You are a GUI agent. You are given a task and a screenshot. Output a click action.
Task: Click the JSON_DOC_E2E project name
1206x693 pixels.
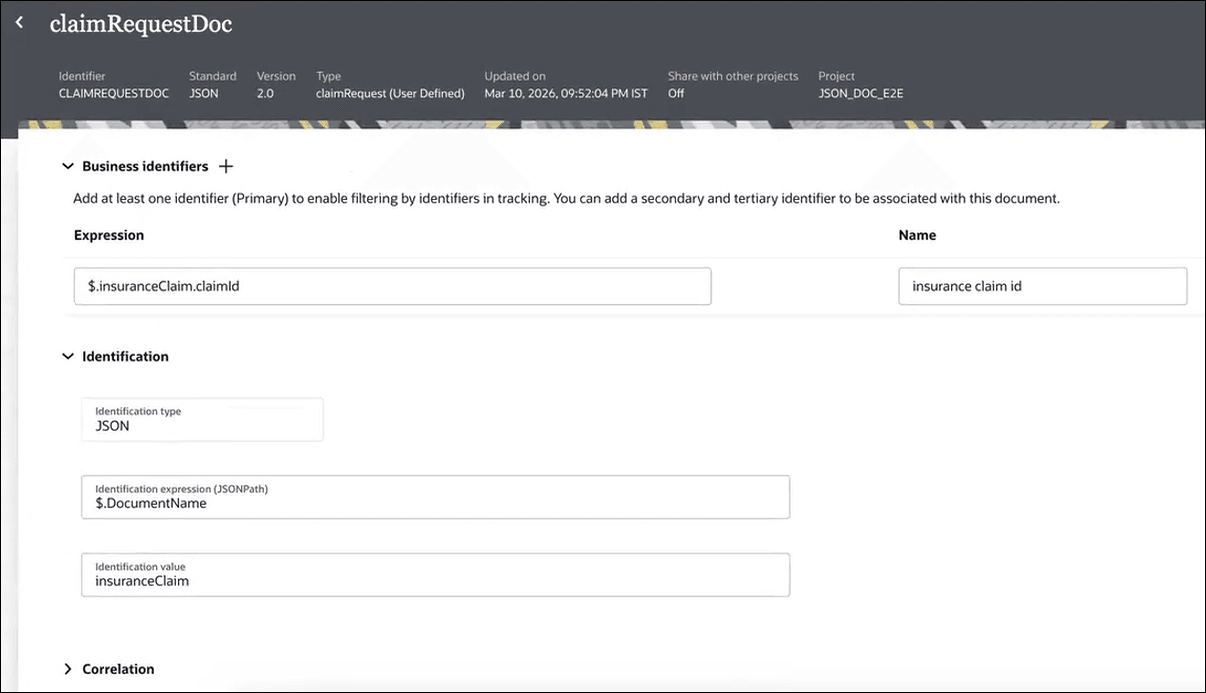(x=861, y=92)
